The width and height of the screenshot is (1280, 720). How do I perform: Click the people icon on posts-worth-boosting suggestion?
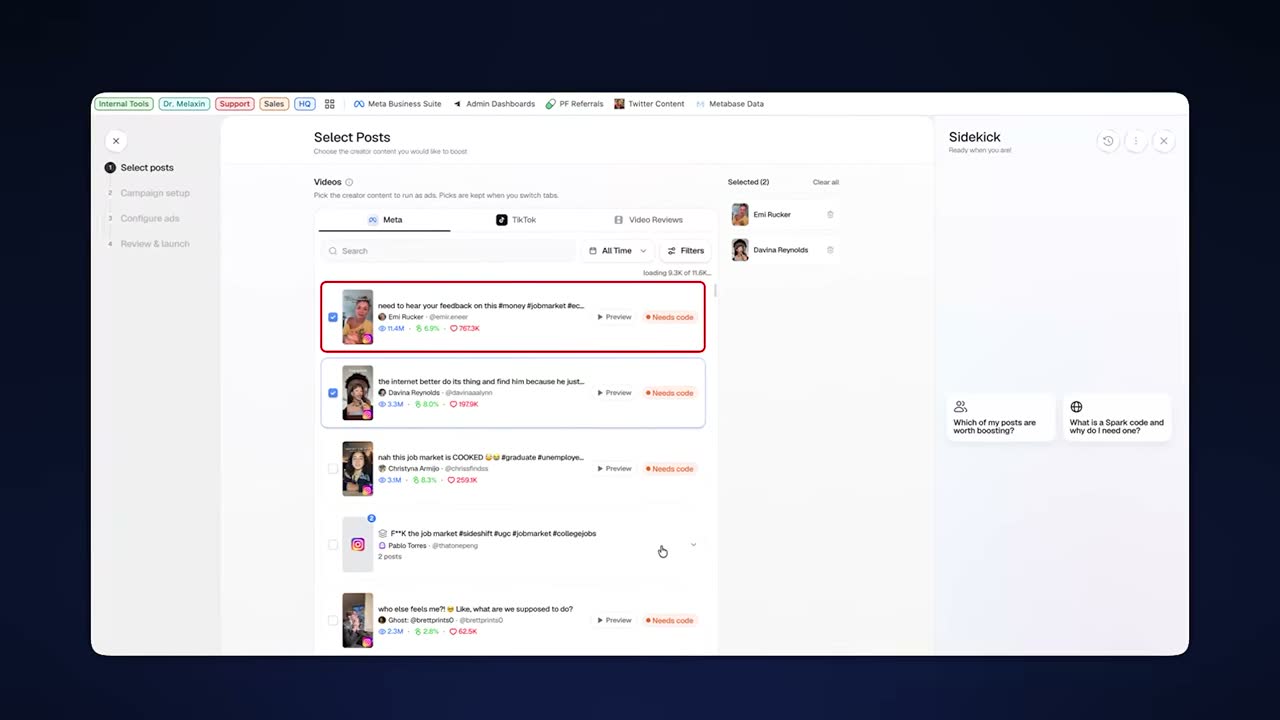tap(960, 407)
